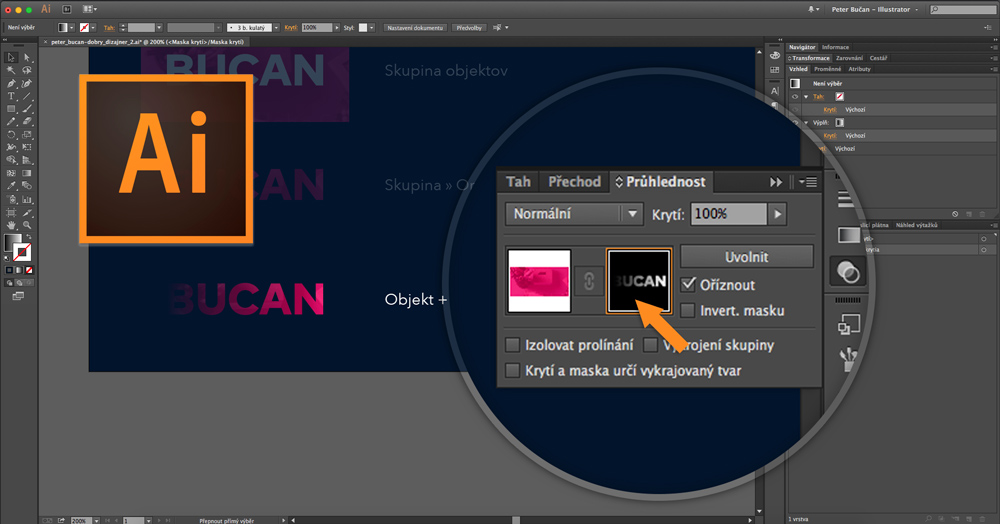Click the Stroke none swatch in toolbox
The height and width of the screenshot is (524, 1000).
point(22,252)
